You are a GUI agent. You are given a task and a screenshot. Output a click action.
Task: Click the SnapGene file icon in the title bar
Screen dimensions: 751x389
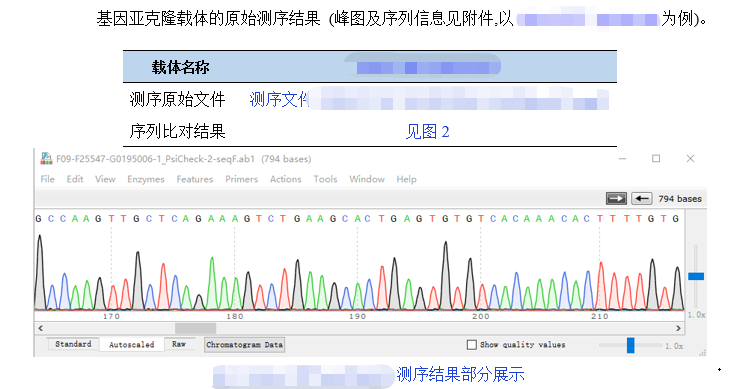[46, 159]
